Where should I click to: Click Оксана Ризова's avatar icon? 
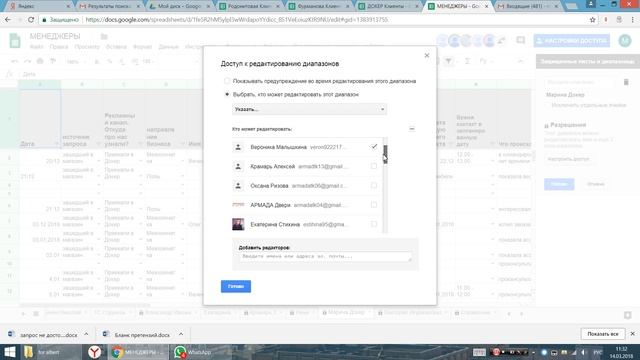coord(238,186)
